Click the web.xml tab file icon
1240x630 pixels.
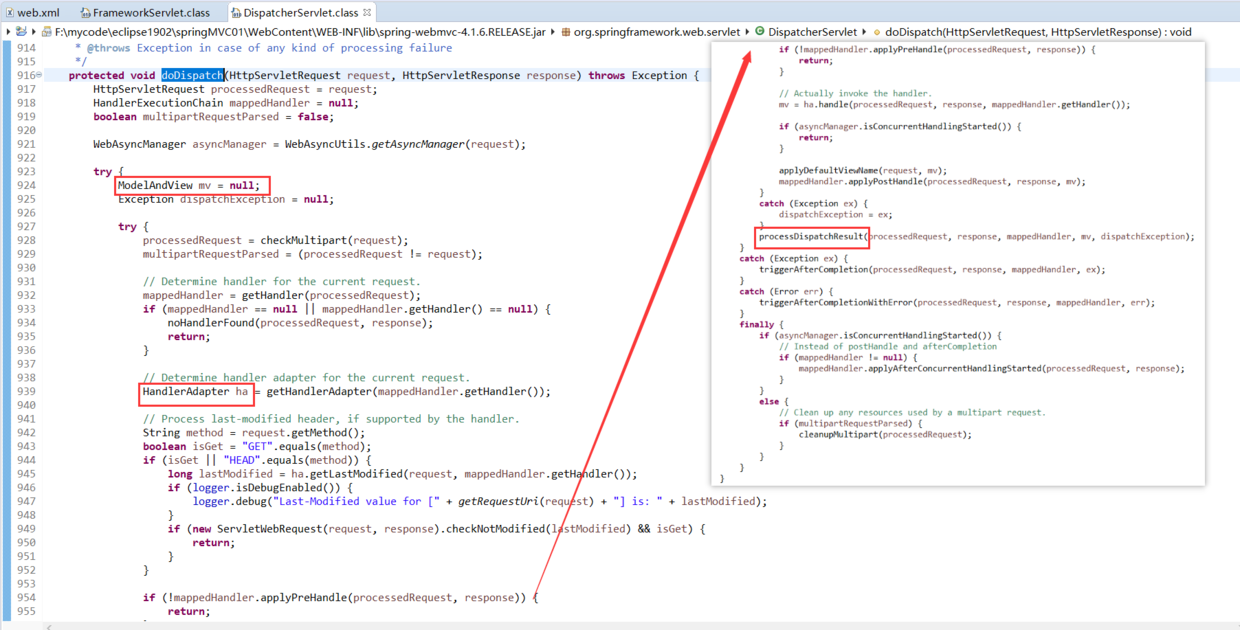(x=8, y=13)
